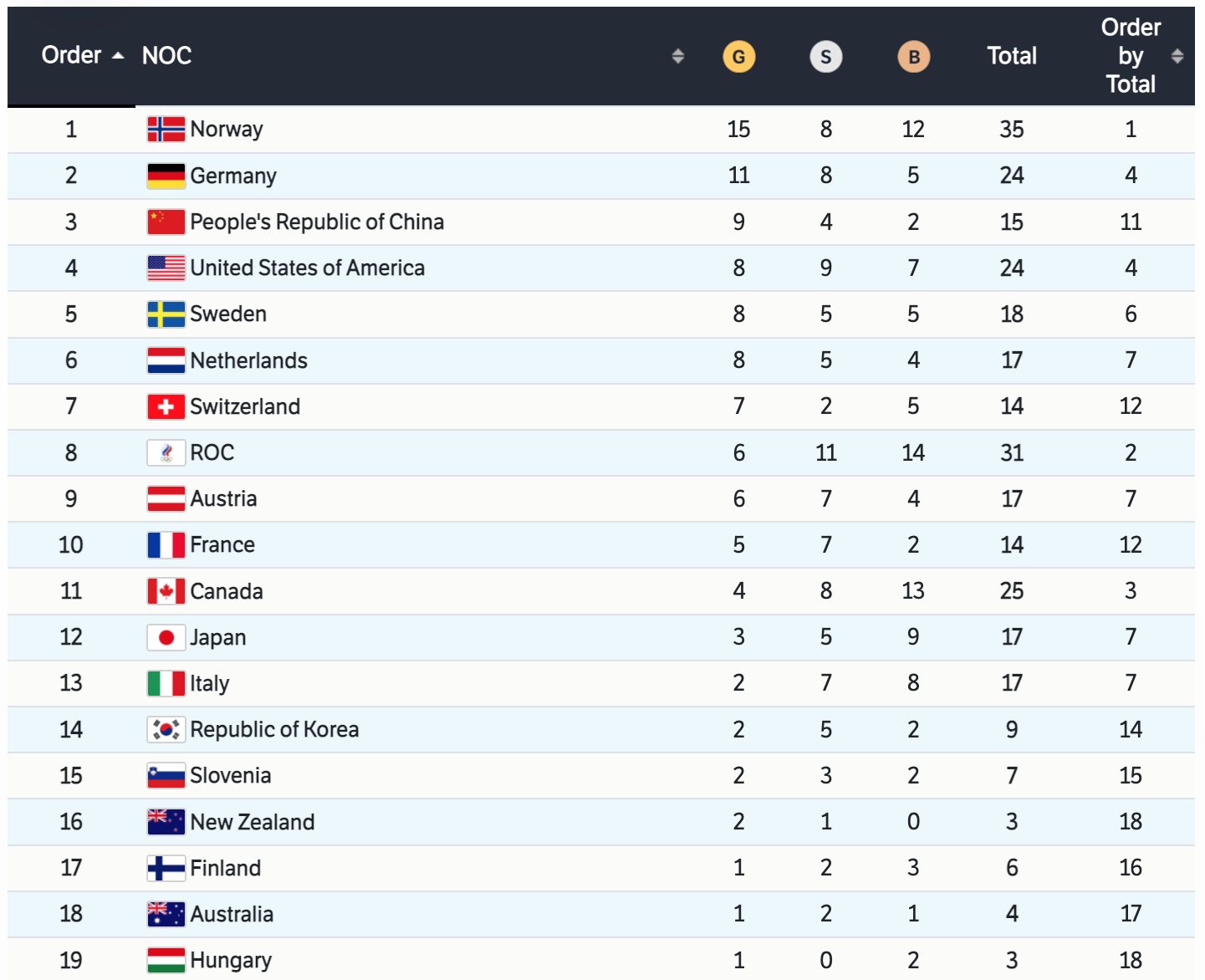Click the gold medal G icon
The image size is (1205, 980).
tap(738, 57)
